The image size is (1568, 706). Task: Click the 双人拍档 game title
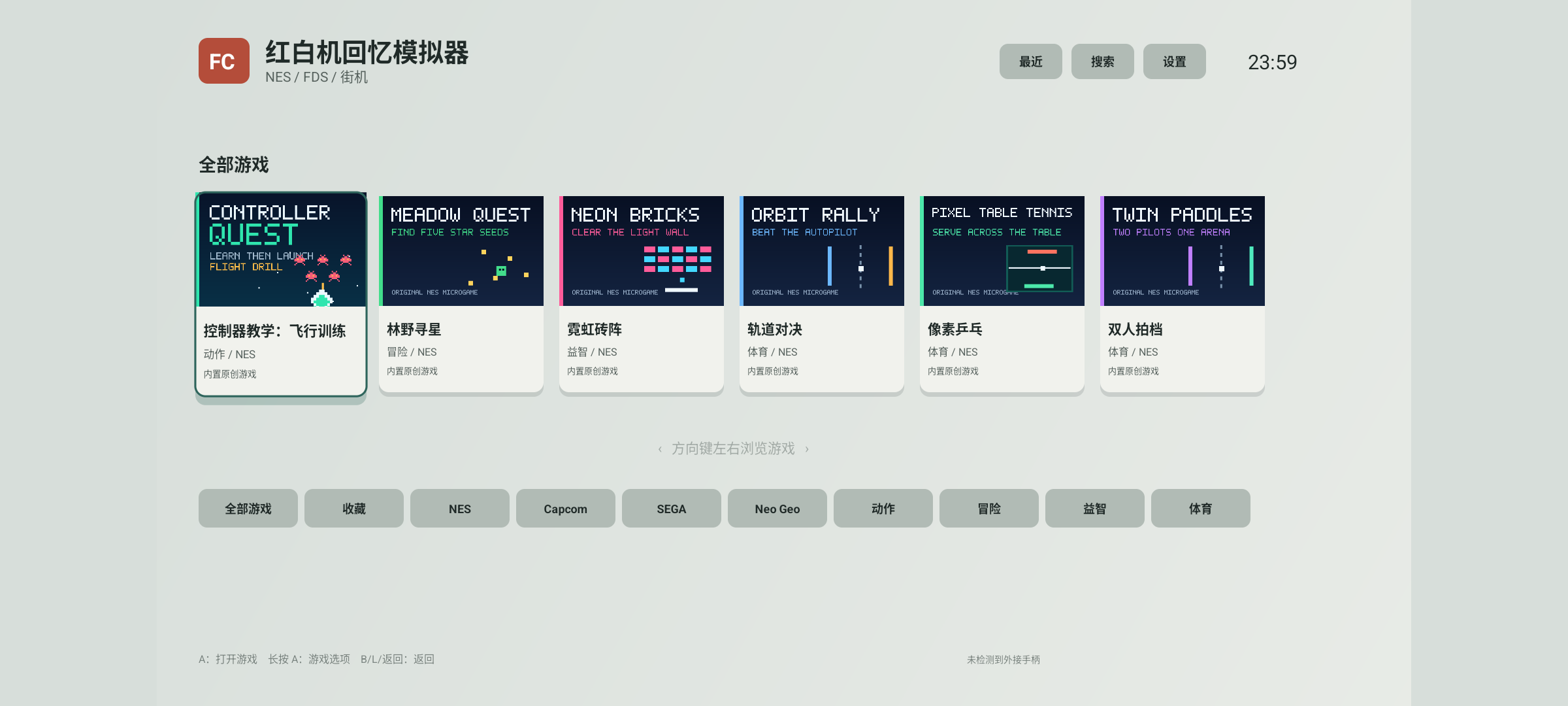[1135, 329]
